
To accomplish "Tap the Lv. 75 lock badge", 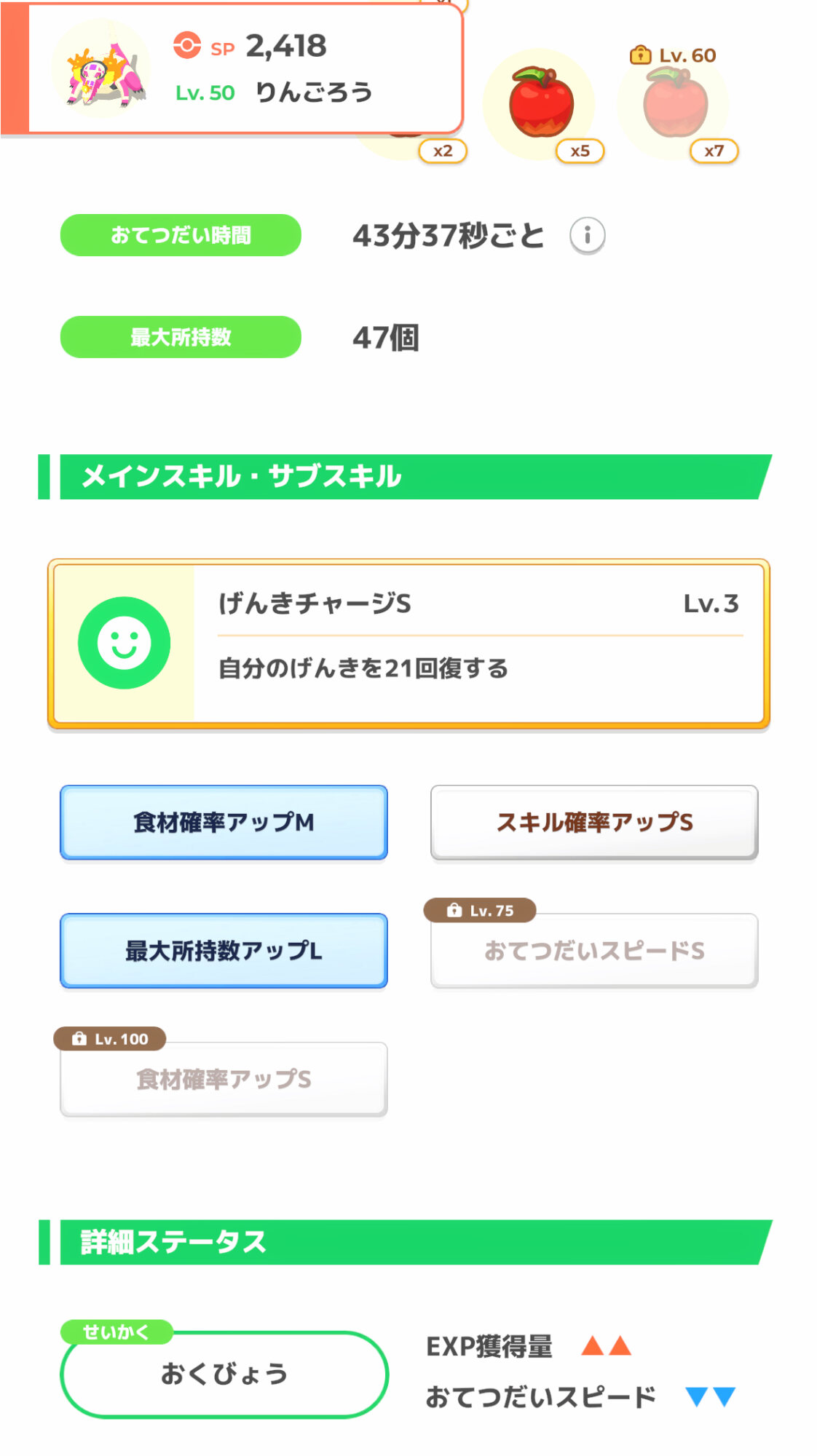I will coord(481,910).
